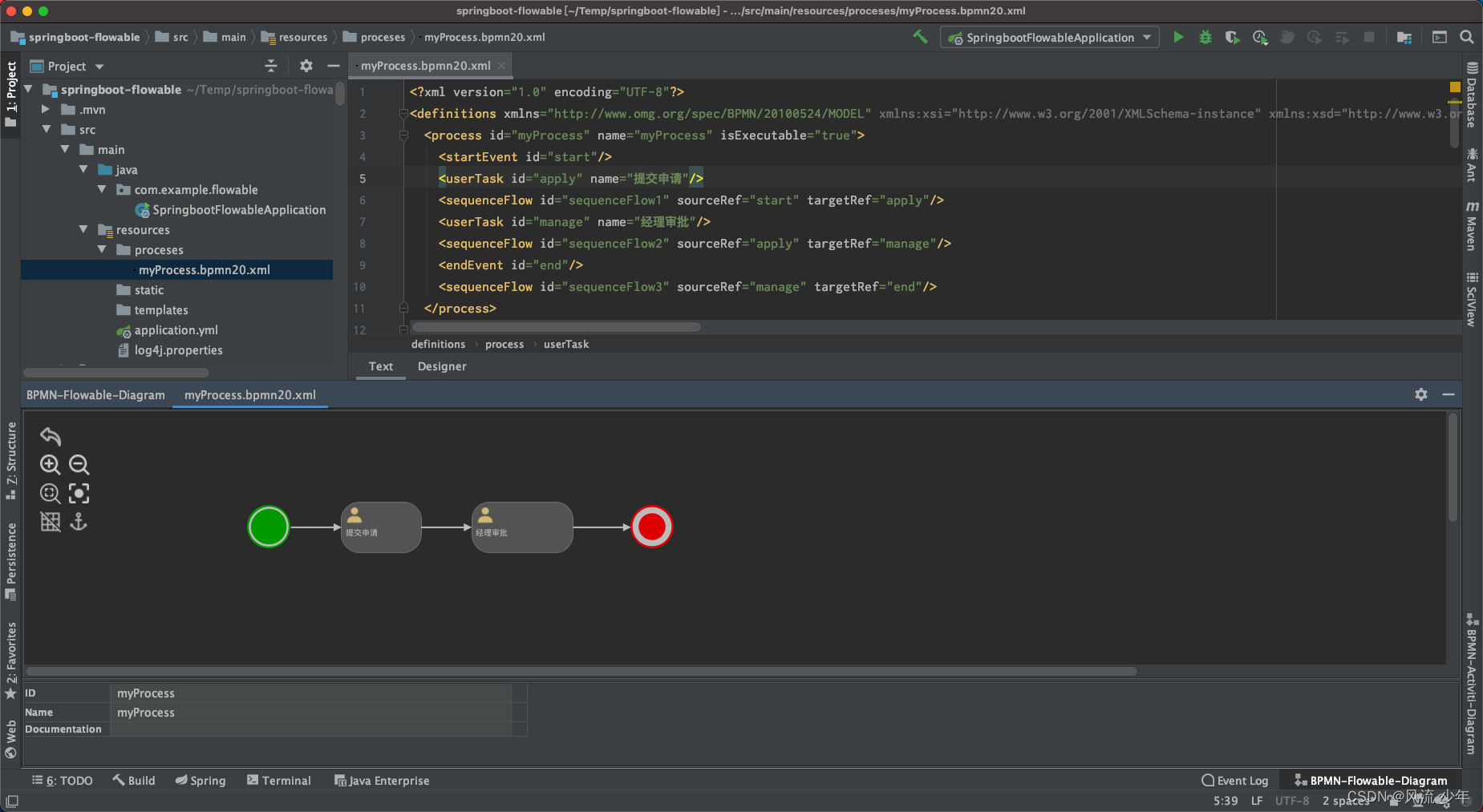Expand the .mvn folder

[46, 109]
